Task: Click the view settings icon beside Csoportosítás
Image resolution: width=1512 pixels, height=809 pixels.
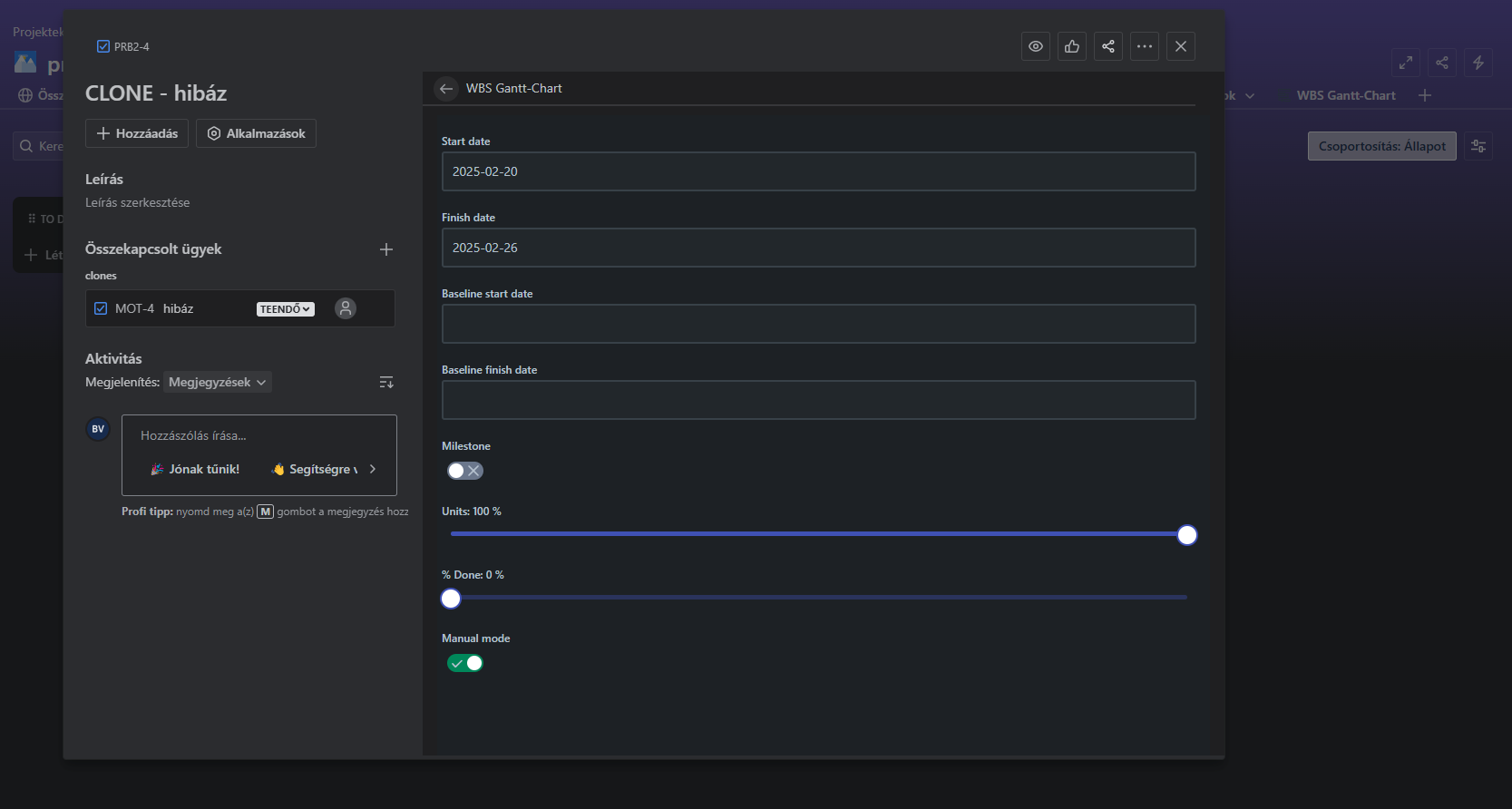Action: (1478, 146)
